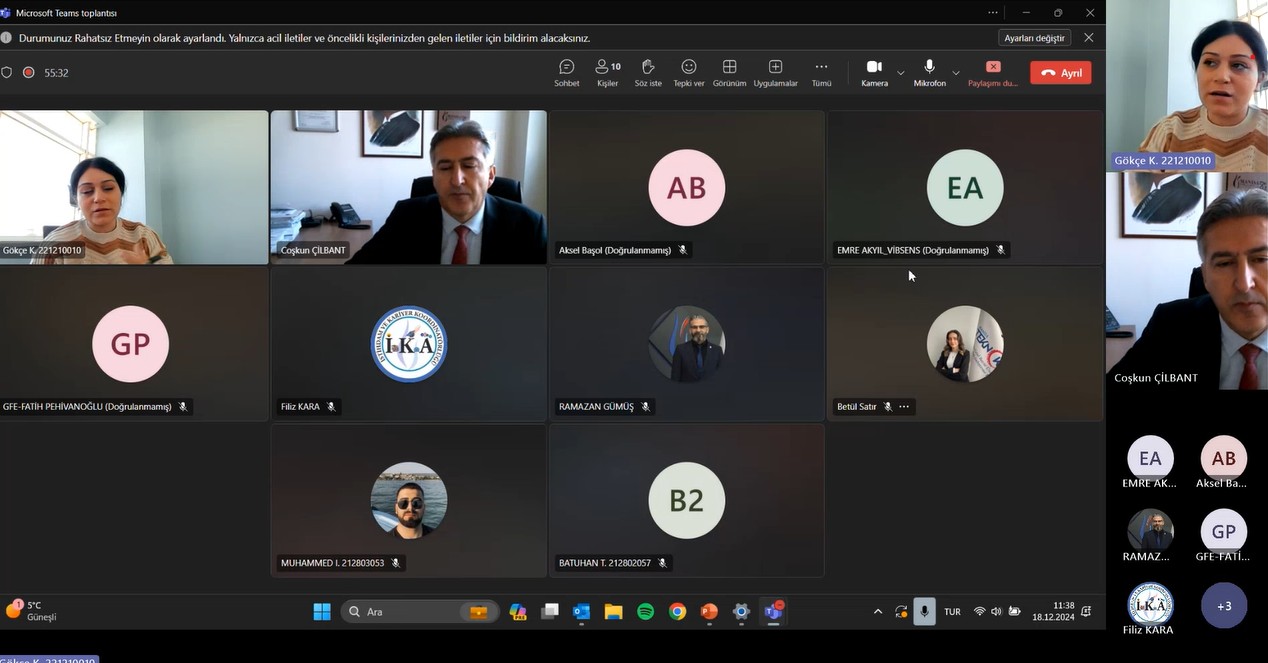Open Spotify from the taskbar
Viewport: 1268px width, 663px height.
(x=646, y=612)
